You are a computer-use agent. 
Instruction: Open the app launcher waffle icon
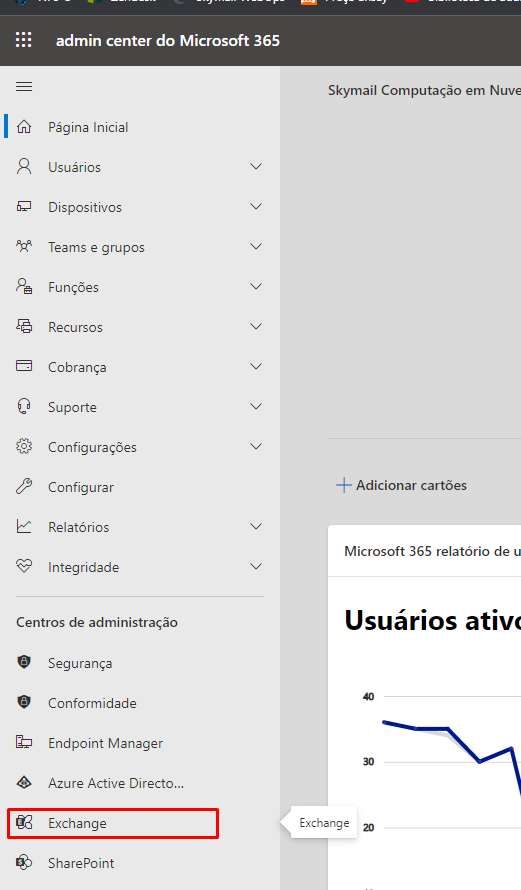click(24, 40)
